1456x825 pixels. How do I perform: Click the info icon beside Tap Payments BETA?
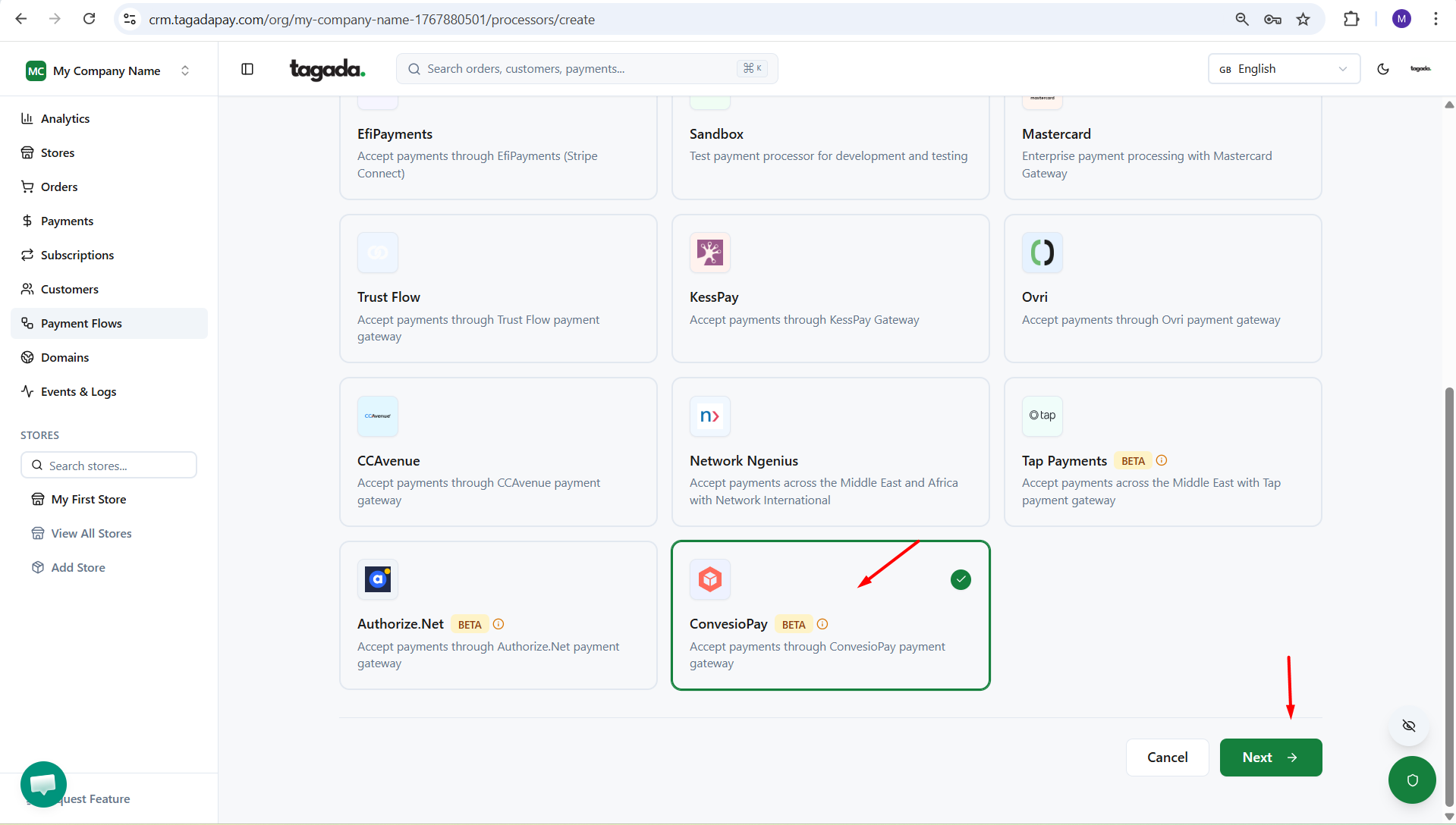click(1161, 460)
